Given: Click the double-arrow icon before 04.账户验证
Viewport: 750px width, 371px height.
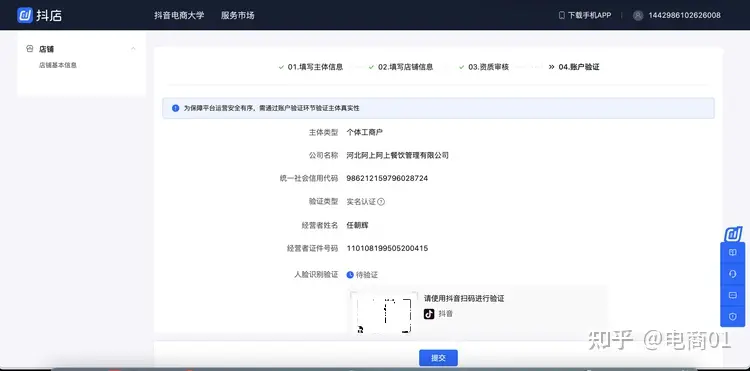Looking at the screenshot, I should [x=551, y=67].
